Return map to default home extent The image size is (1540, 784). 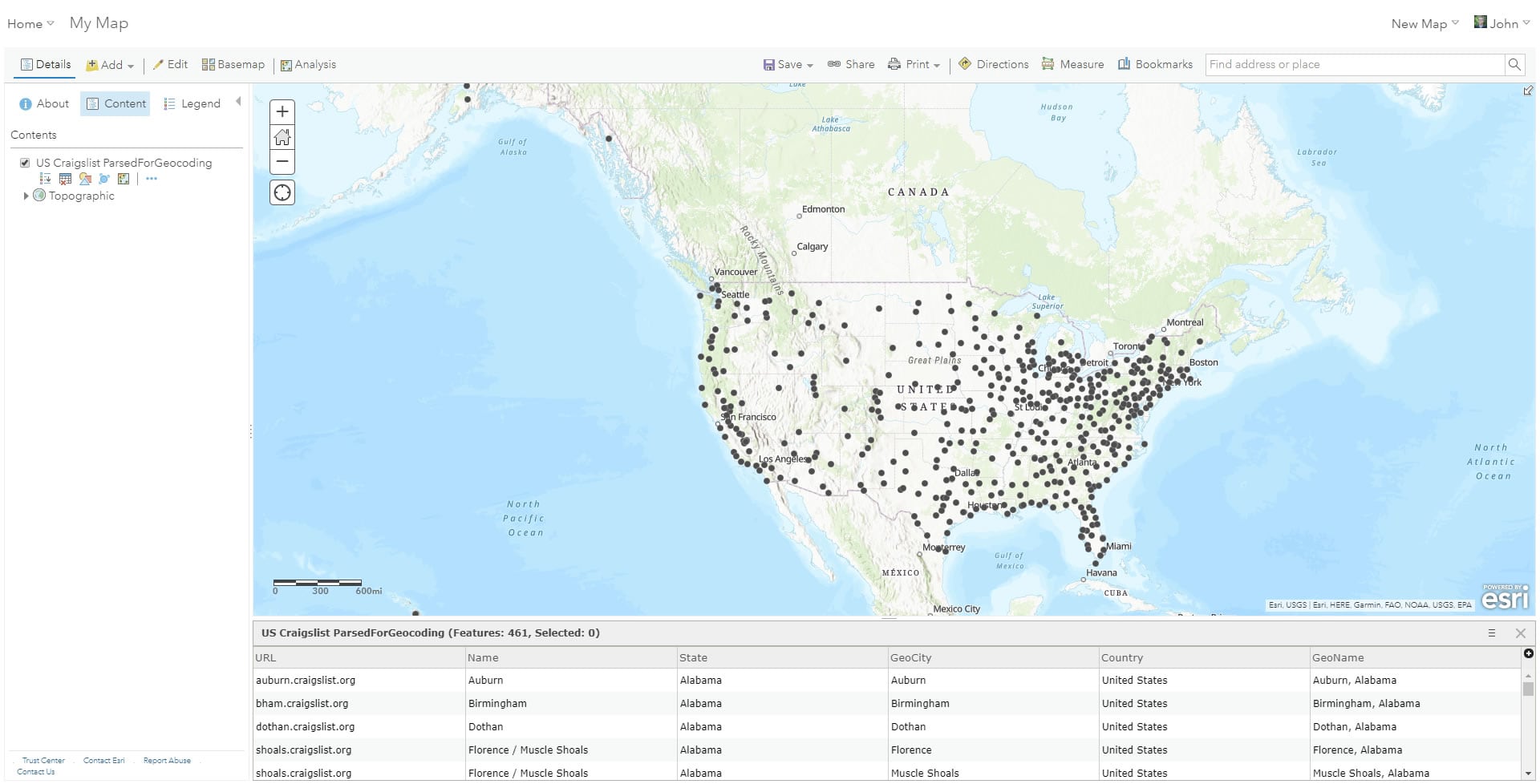(282, 137)
